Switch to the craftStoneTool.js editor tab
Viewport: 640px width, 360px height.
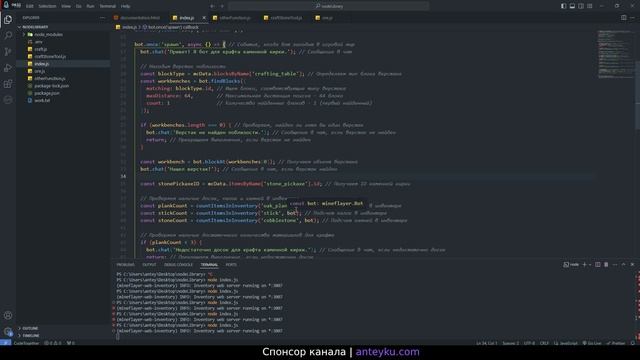pos(286,18)
